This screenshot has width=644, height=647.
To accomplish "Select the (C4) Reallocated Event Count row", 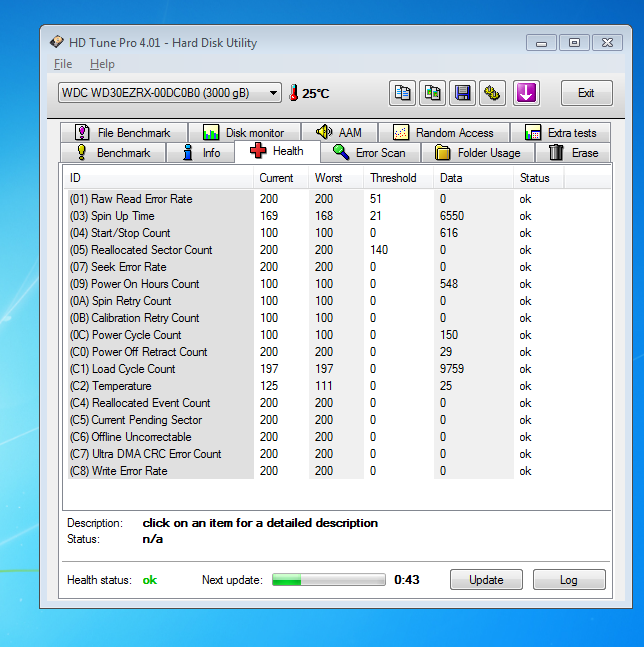I will [x=314, y=403].
